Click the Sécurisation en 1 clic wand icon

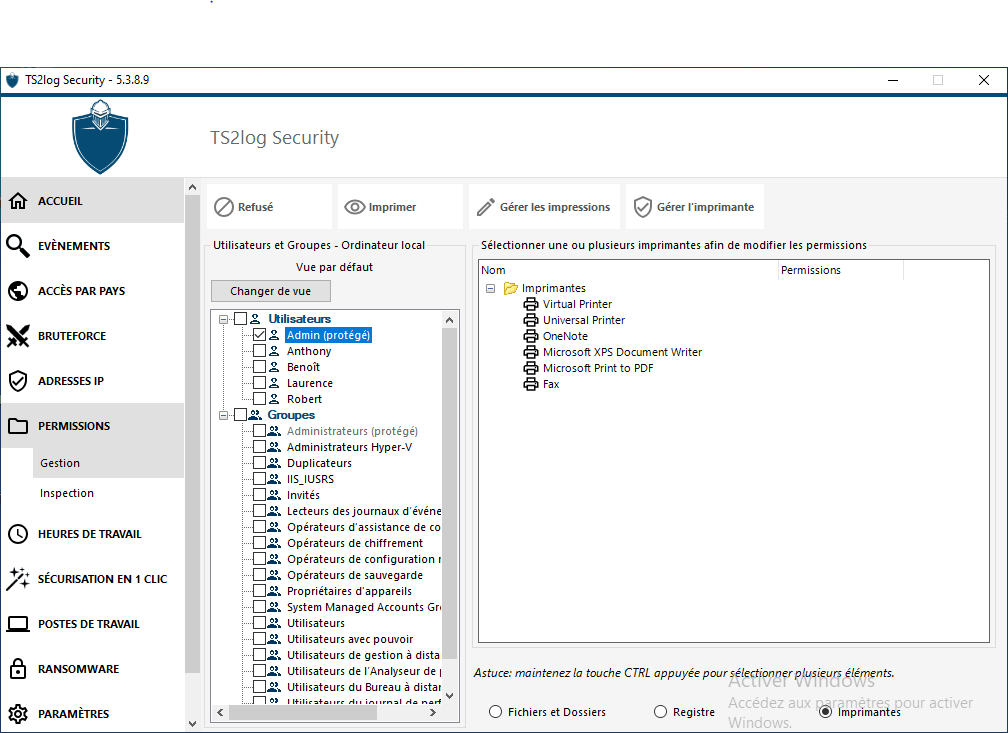tap(18, 579)
